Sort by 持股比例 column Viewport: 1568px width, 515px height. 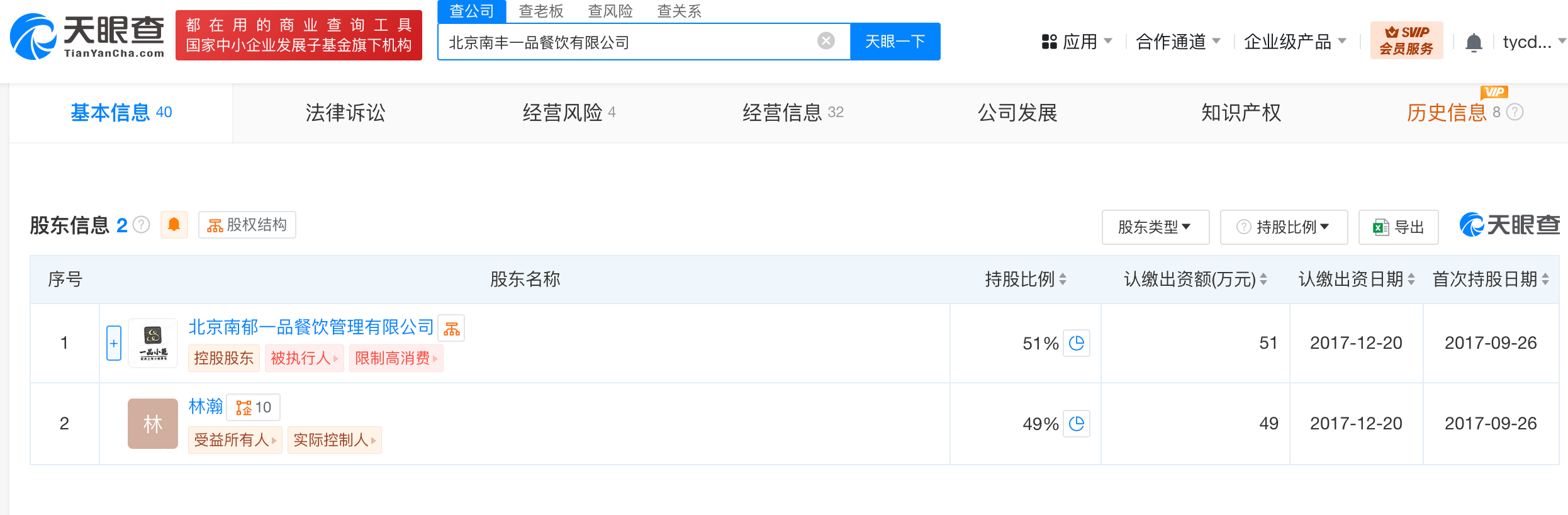[1063, 279]
